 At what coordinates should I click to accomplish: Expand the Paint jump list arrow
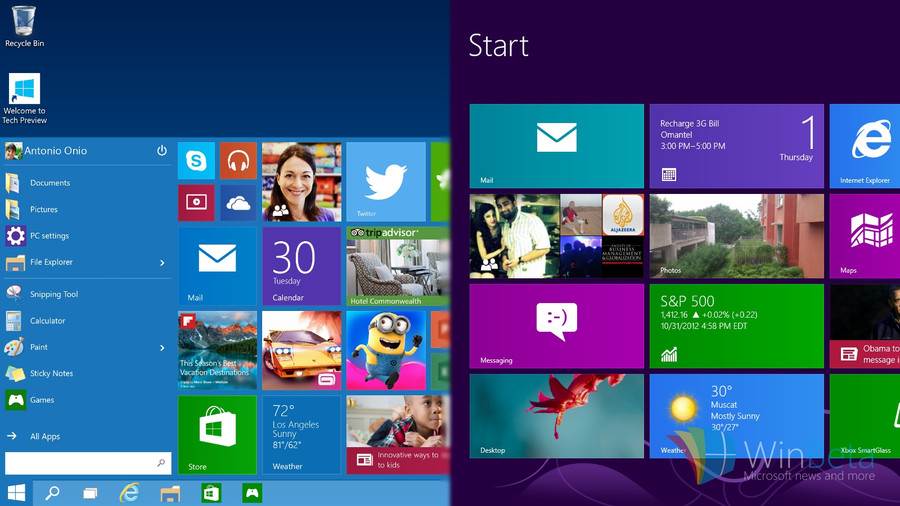(162, 348)
